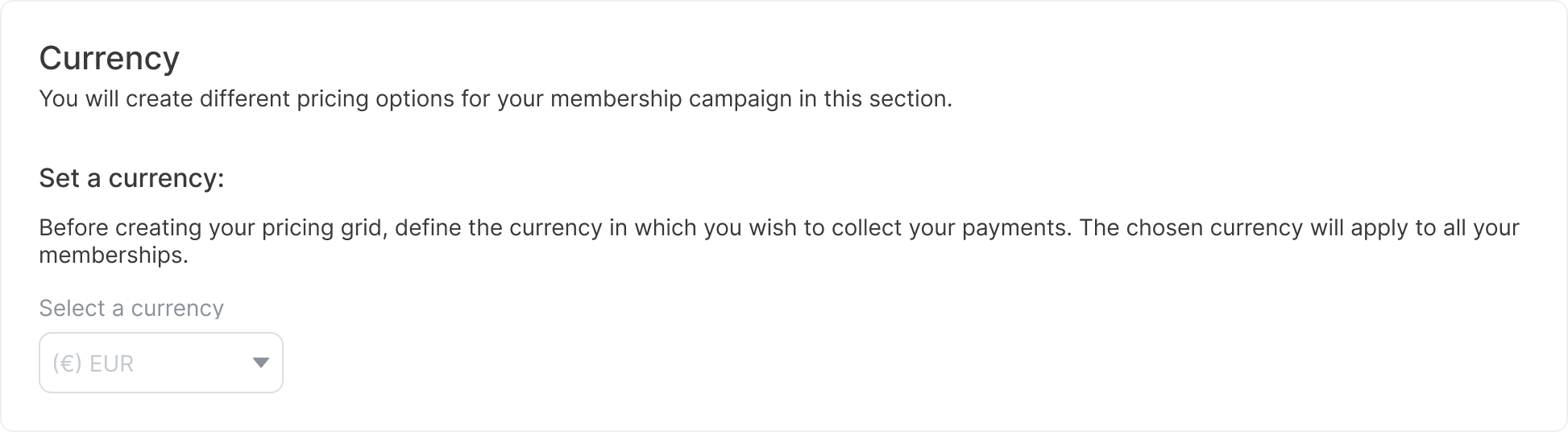Click the 'Set a currency:' subheading
Screen dimensions: 1568x432
tap(131, 178)
